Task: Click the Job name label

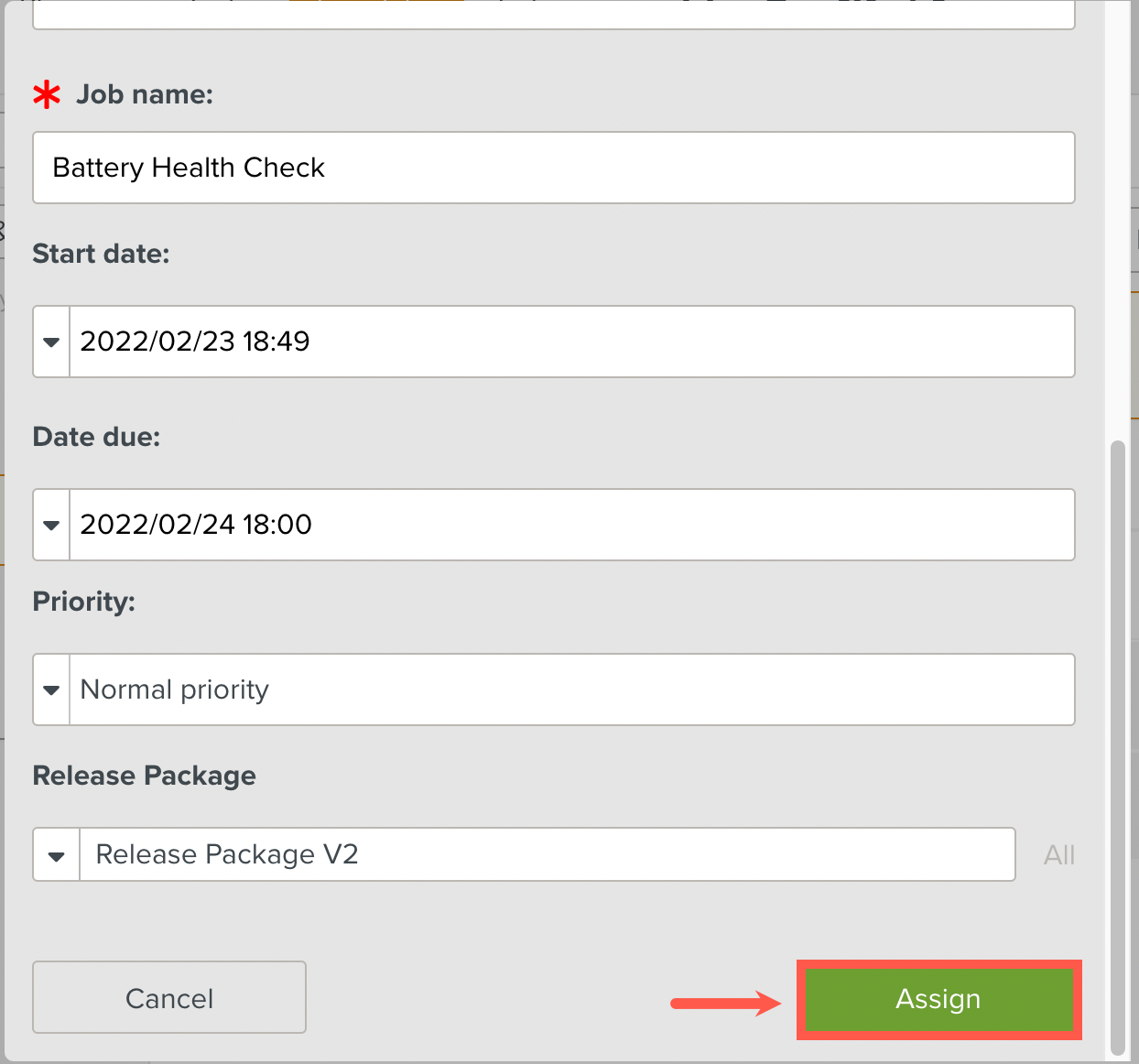Action: tap(145, 94)
